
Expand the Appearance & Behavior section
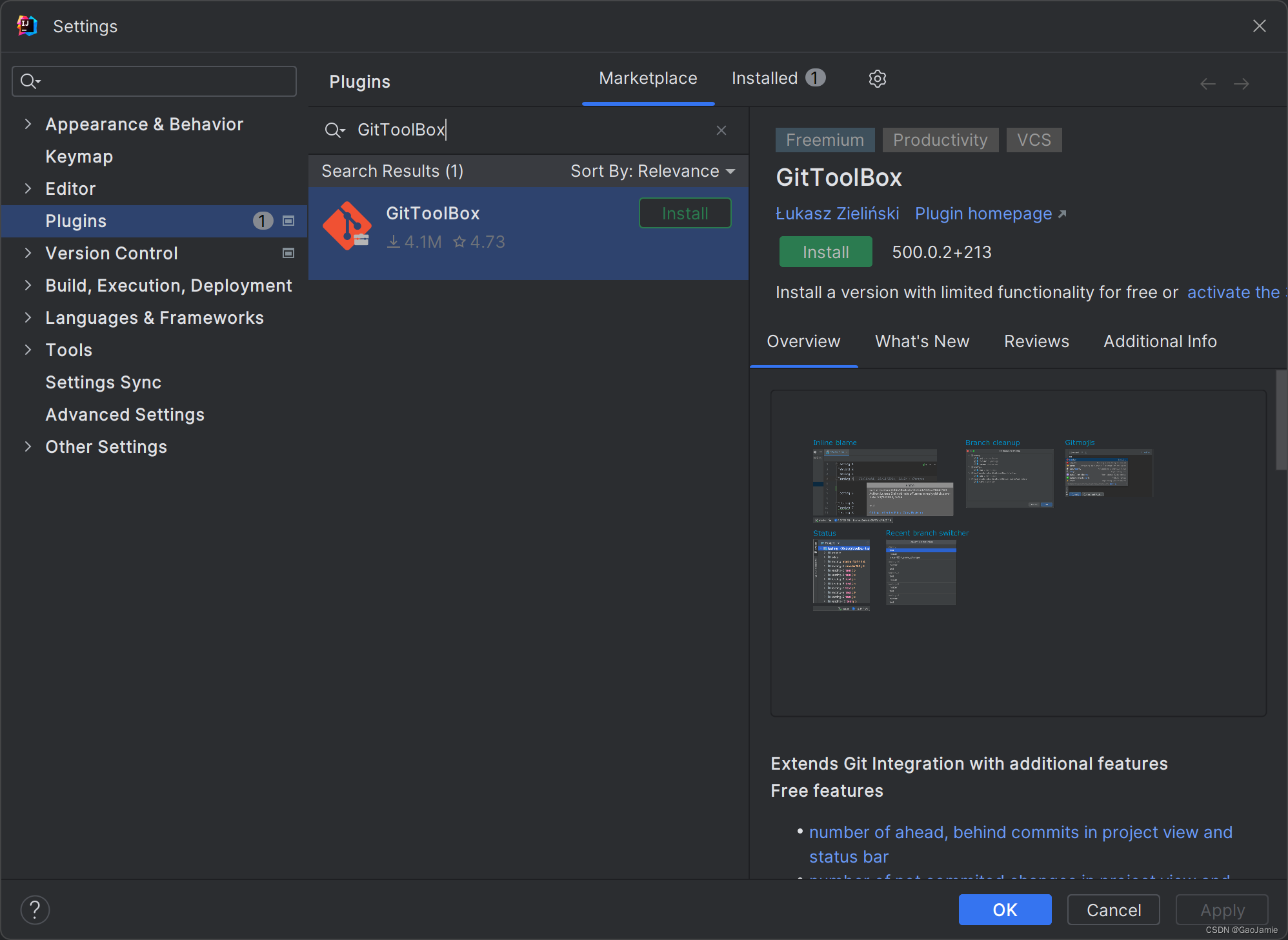(x=28, y=124)
